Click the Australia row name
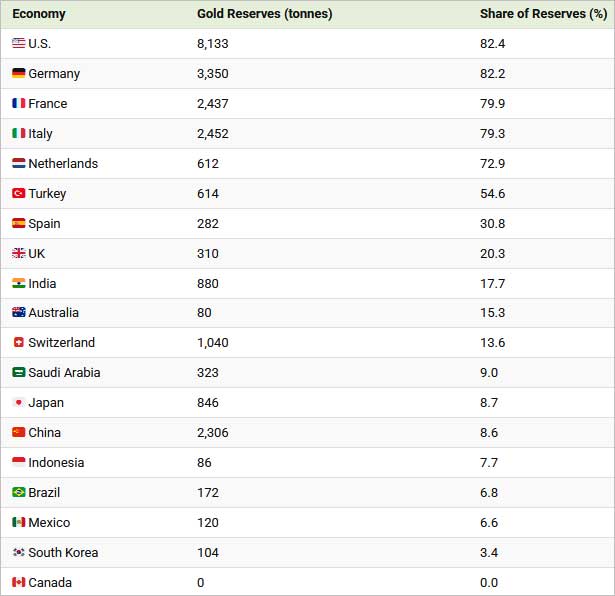 coord(53,313)
